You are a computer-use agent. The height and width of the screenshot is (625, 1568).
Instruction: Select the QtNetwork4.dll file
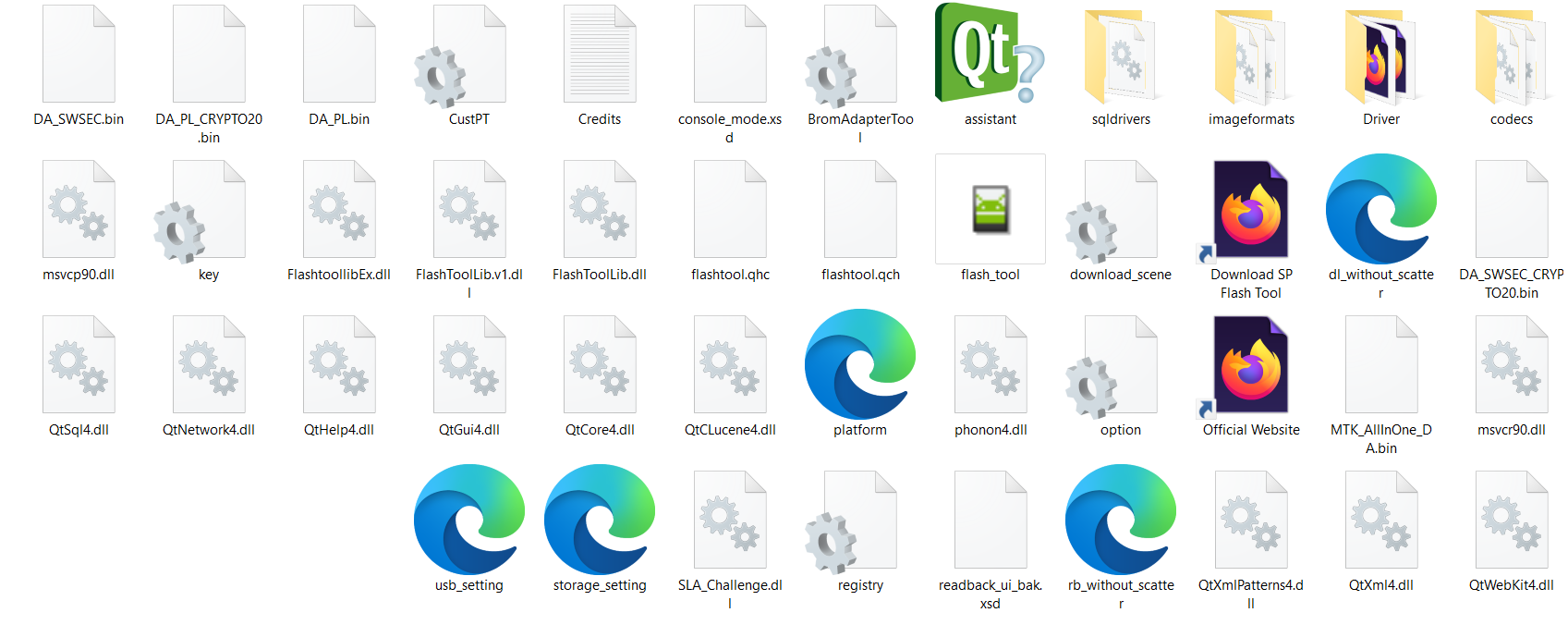(x=209, y=364)
